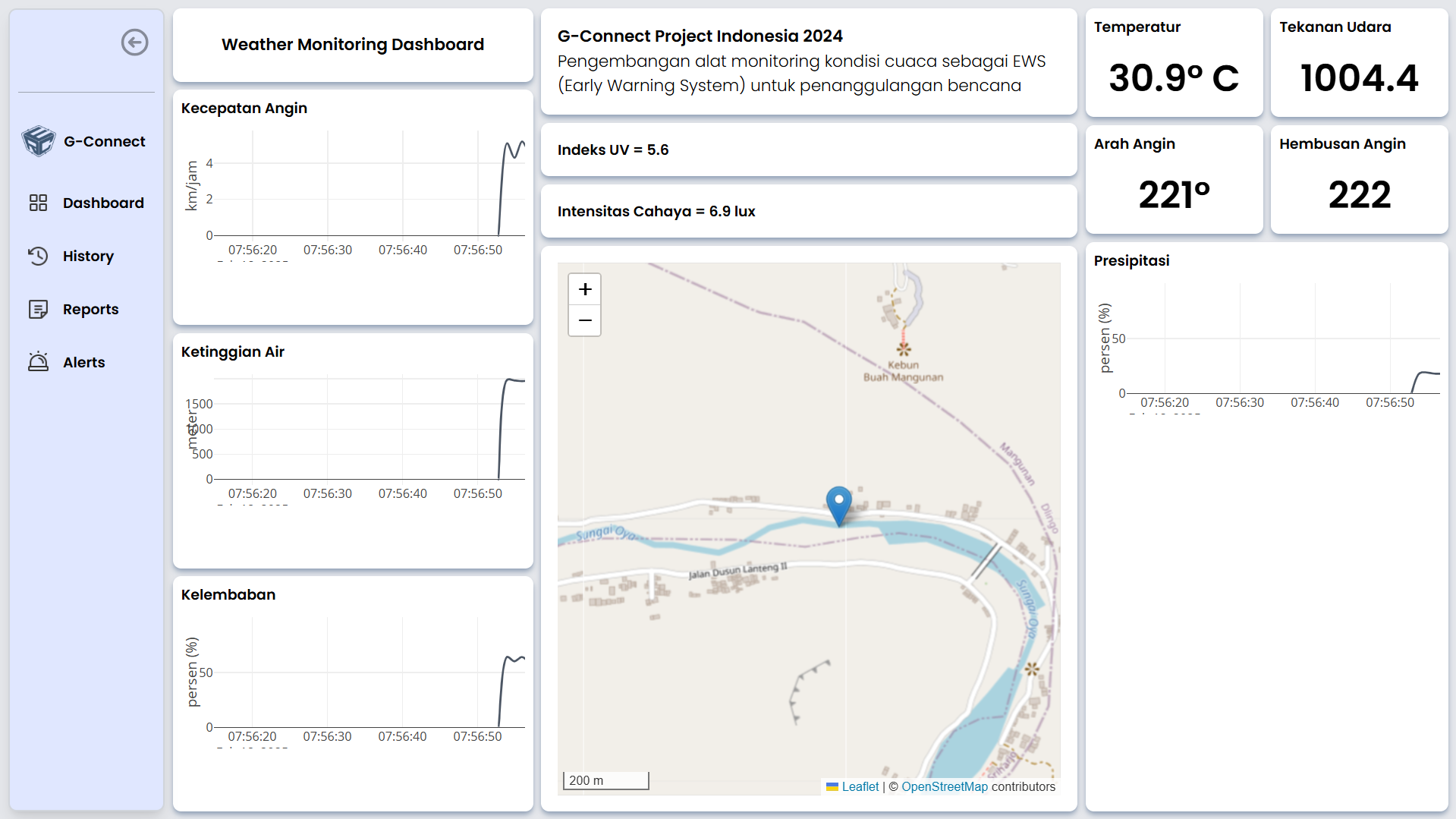Viewport: 1456px width, 819px height.
Task: Click the Reports document icon
Action: pyautogui.click(x=38, y=309)
